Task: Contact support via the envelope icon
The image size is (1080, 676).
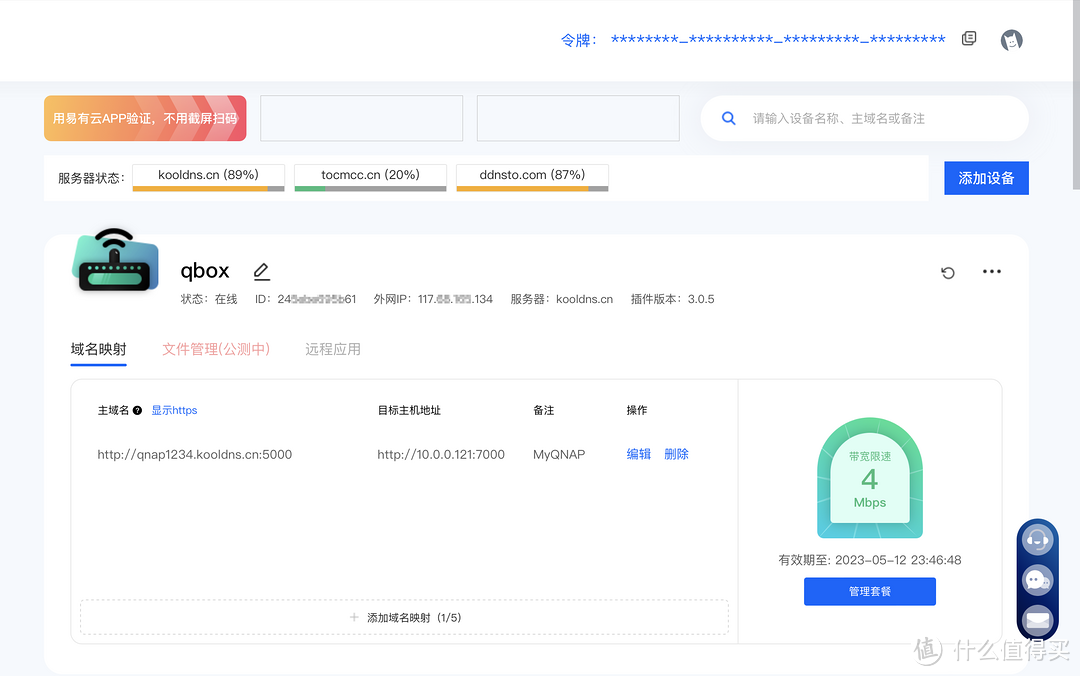Action: pyautogui.click(x=1037, y=619)
